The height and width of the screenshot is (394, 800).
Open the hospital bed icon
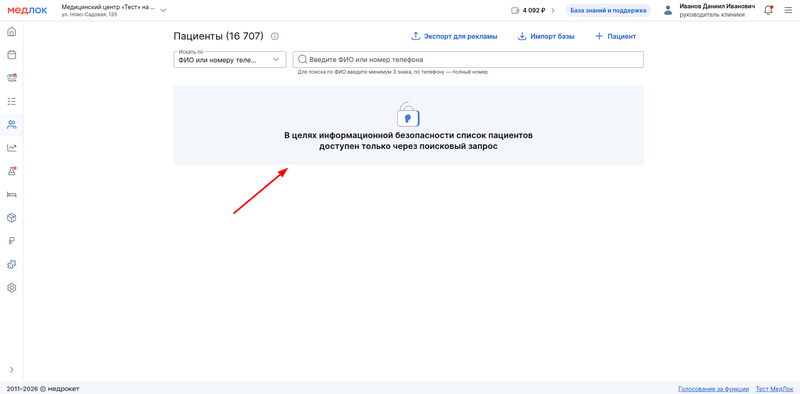click(11, 194)
